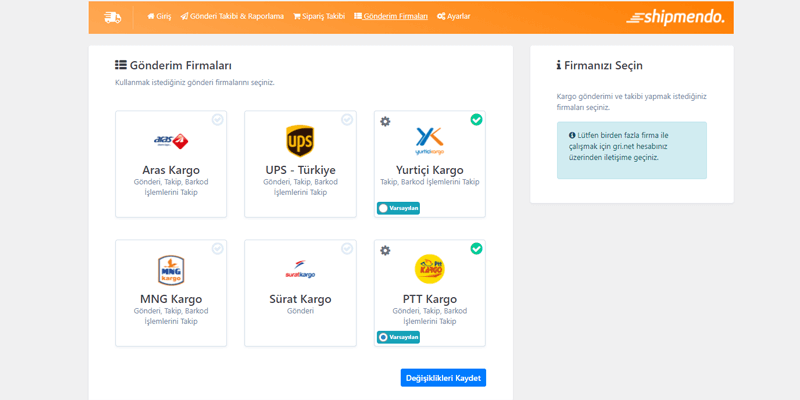Screen dimensions: 800x400
Task: Click the MNG Kargo logo
Action: coord(171,270)
